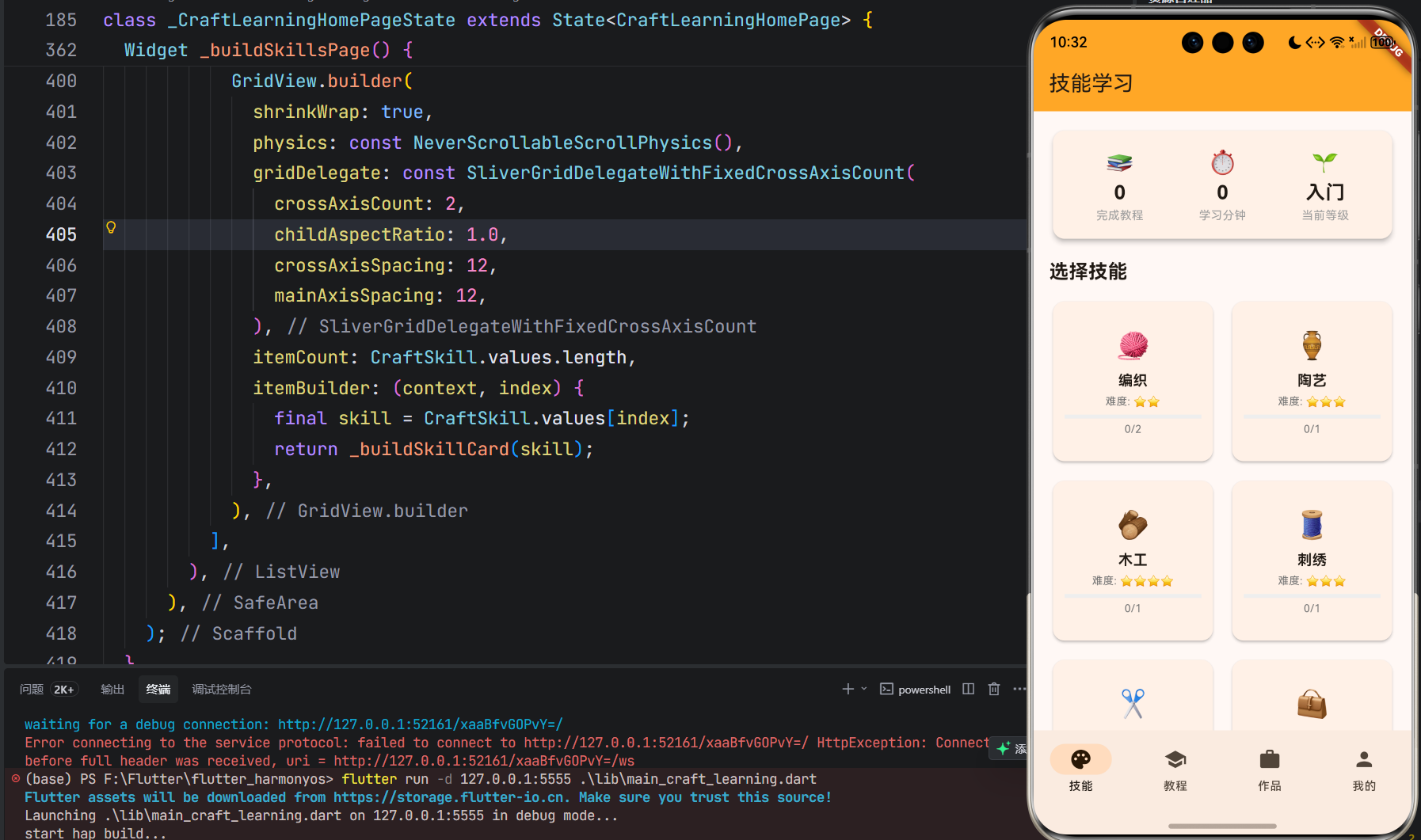The height and width of the screenshot is (840, 1421).
Task: Tap the books icon above 完成教程
Action: tap(1119, 162)
